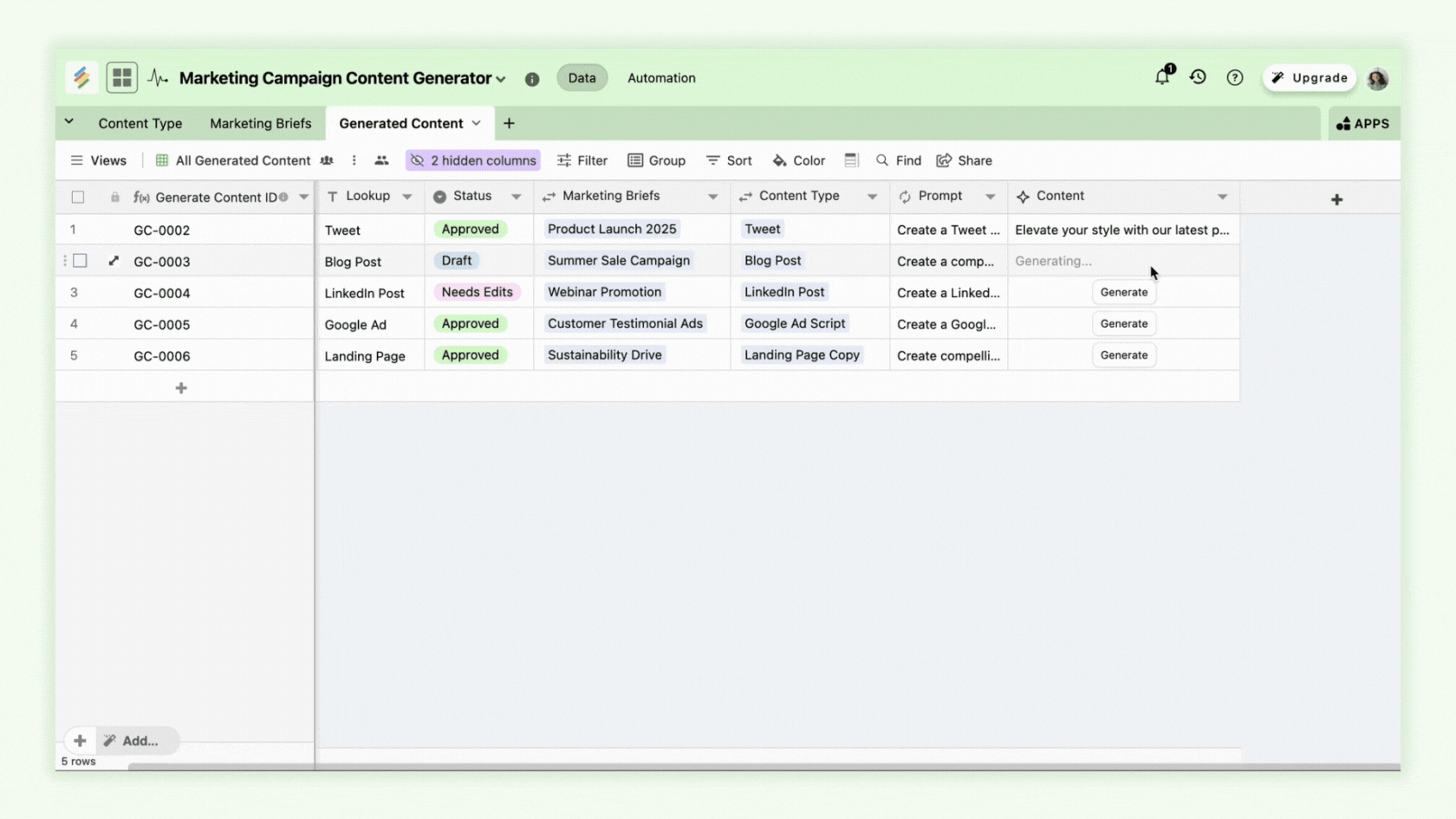Open the Content Type table tab
Image resolution: width=1456 pixels, height=819 pixels.
click(140, 124)
